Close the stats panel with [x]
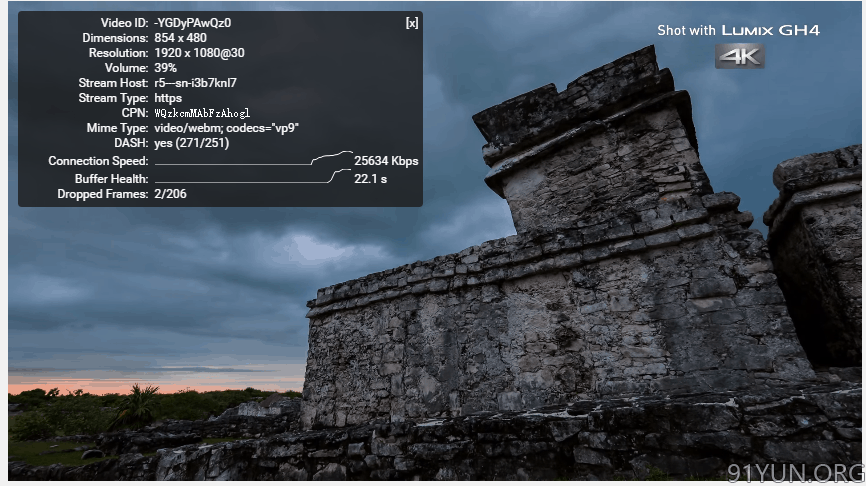The image size is (866, 486). [412, 23]
